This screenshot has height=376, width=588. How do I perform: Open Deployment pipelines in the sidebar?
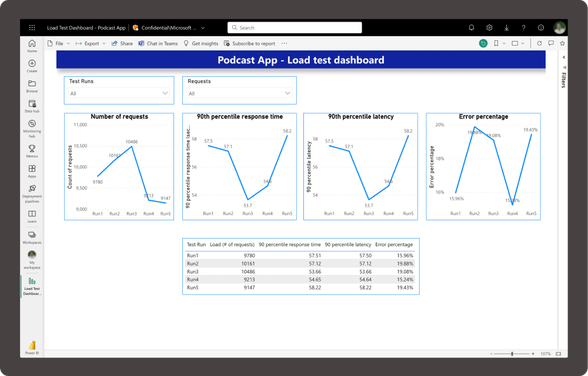click(32, 193)
